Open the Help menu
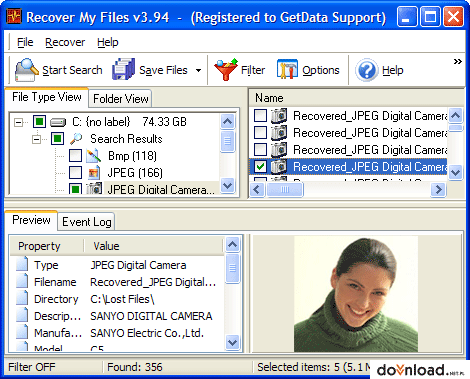This screenshot has height=379, width=470. pyautogui.click(x=108, y=42)
